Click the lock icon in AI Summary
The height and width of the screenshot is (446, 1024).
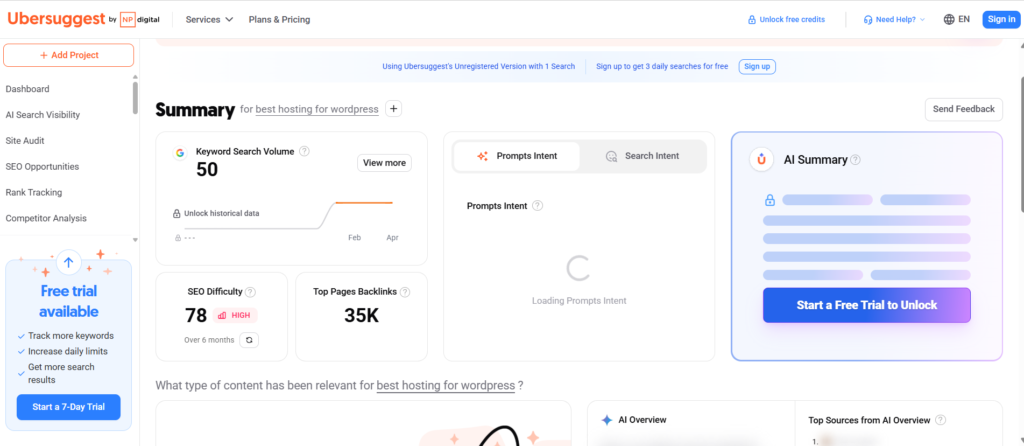pos(769,200)
